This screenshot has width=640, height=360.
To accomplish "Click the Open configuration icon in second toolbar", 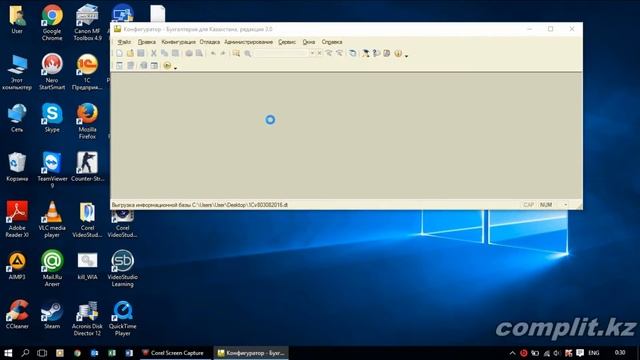I will pyautogui.click(x=119, y=65).
